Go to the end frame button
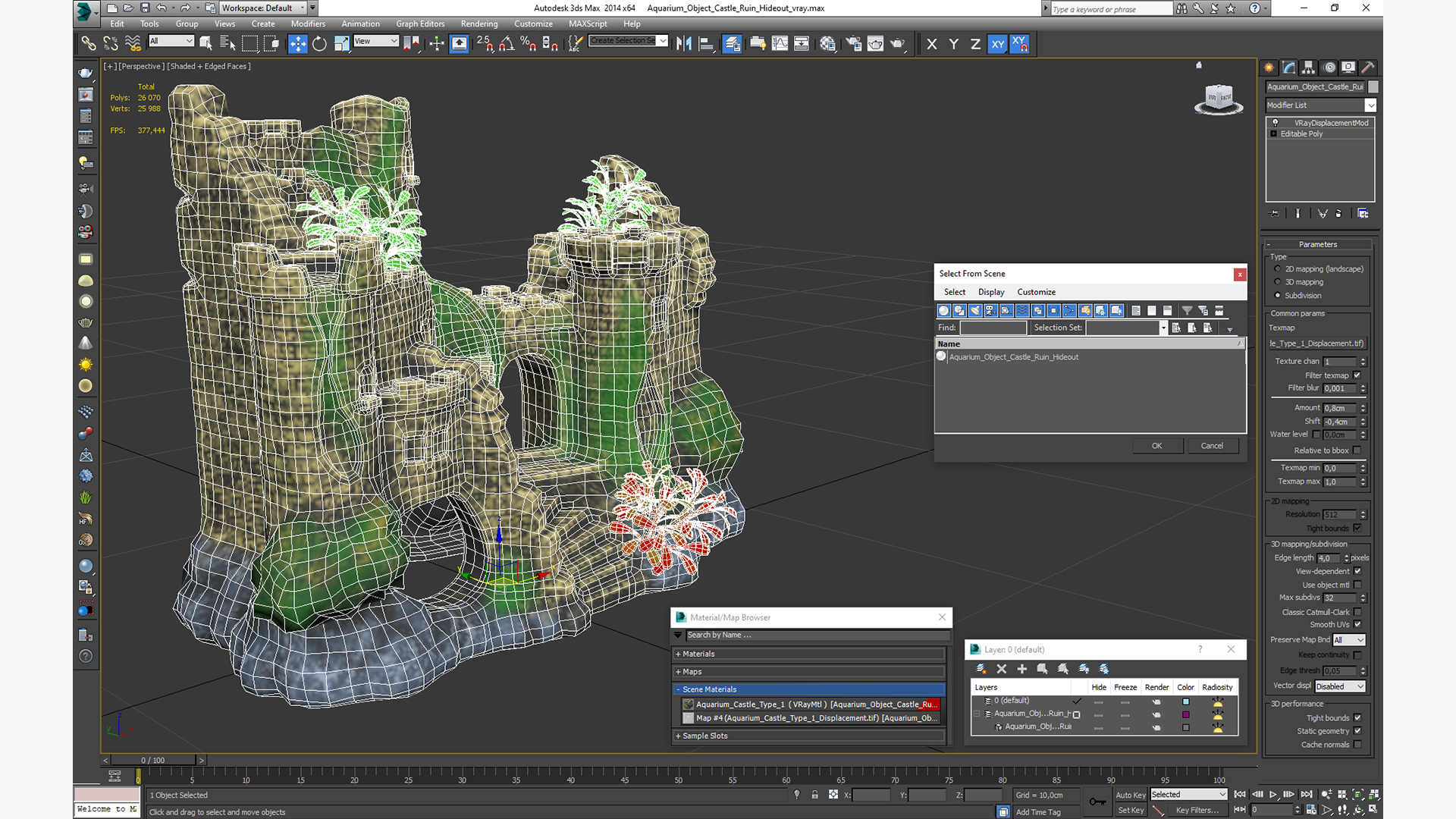 click(1306, 795)
